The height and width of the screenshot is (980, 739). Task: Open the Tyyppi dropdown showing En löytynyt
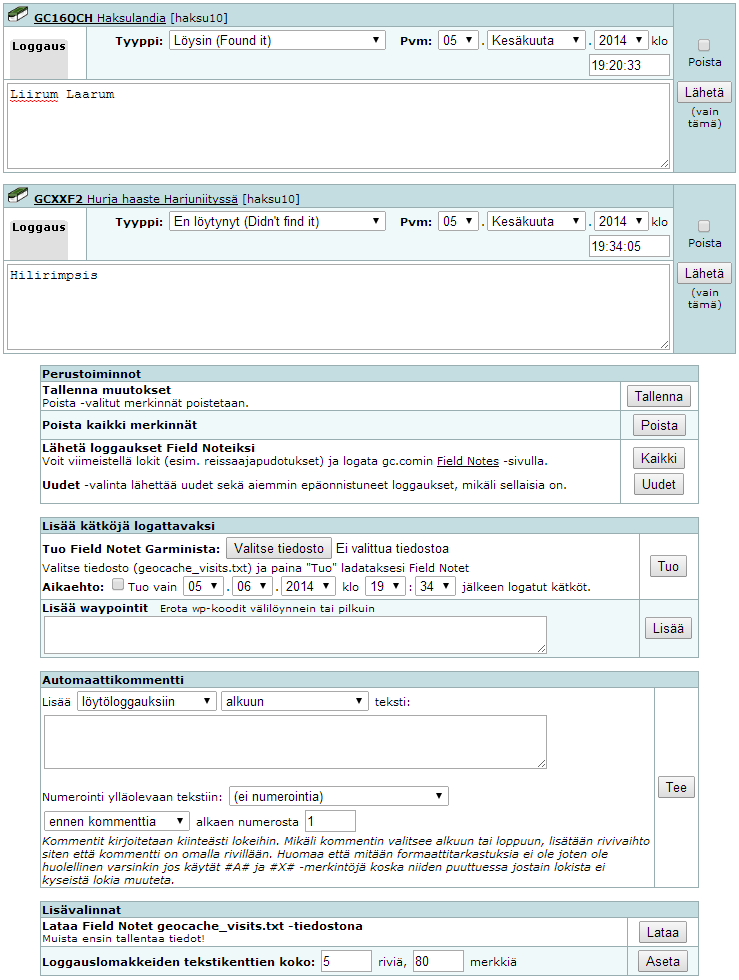point(277,222)
